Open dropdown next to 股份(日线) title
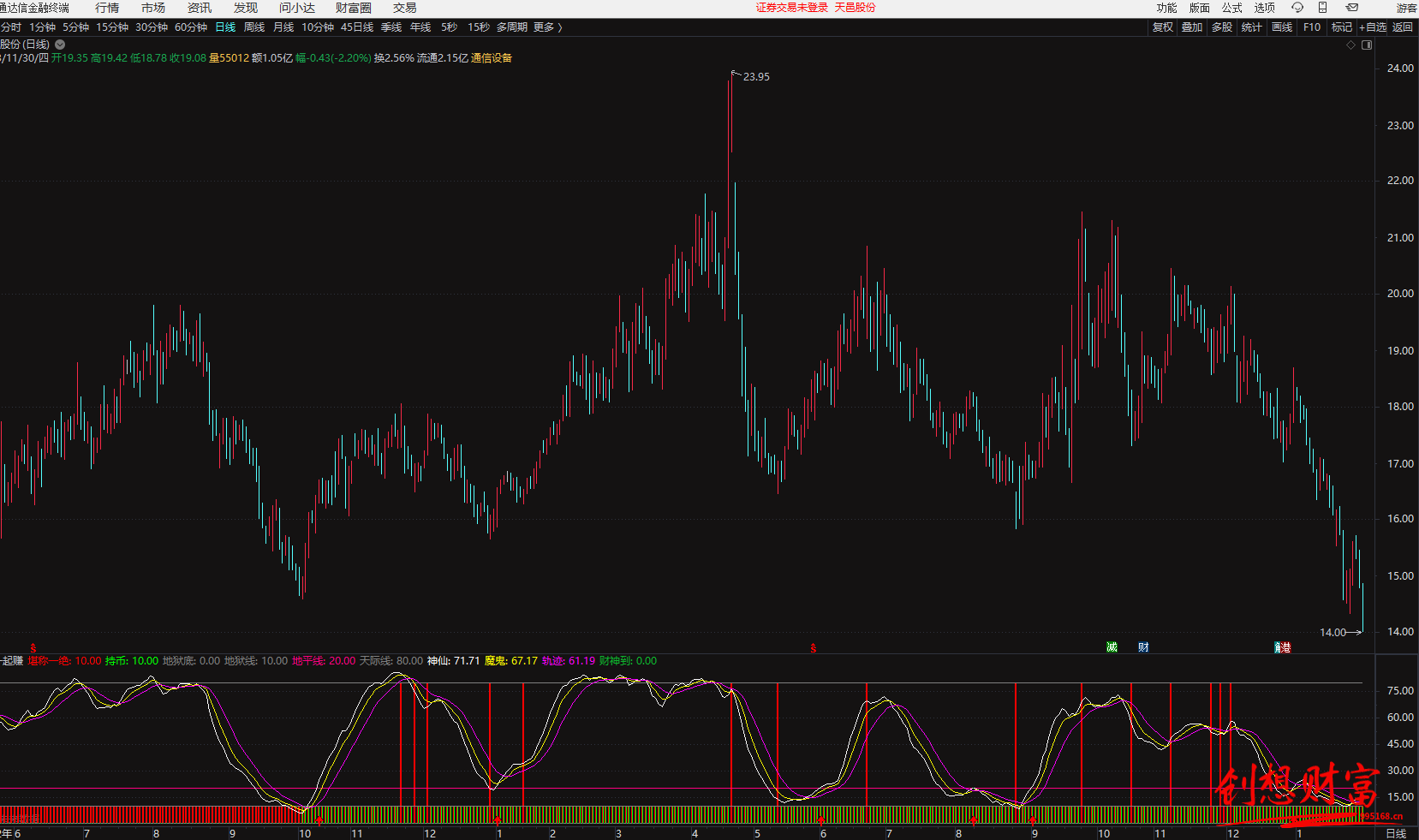The height and width of the screenshot is (840, 1419). (x=60, y=45)
